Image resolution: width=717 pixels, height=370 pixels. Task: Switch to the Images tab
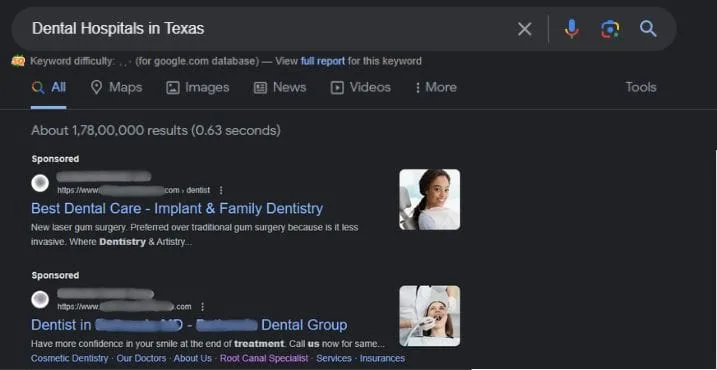198,87
